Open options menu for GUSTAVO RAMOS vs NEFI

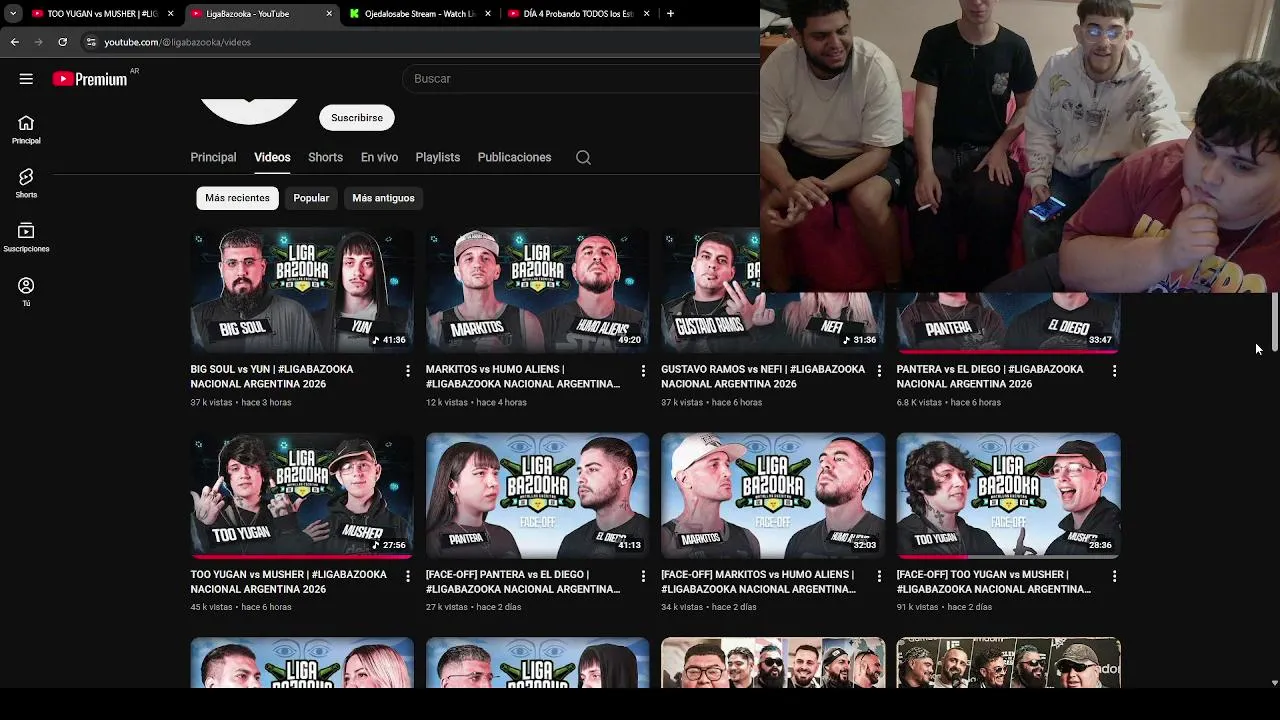[879, 371]
